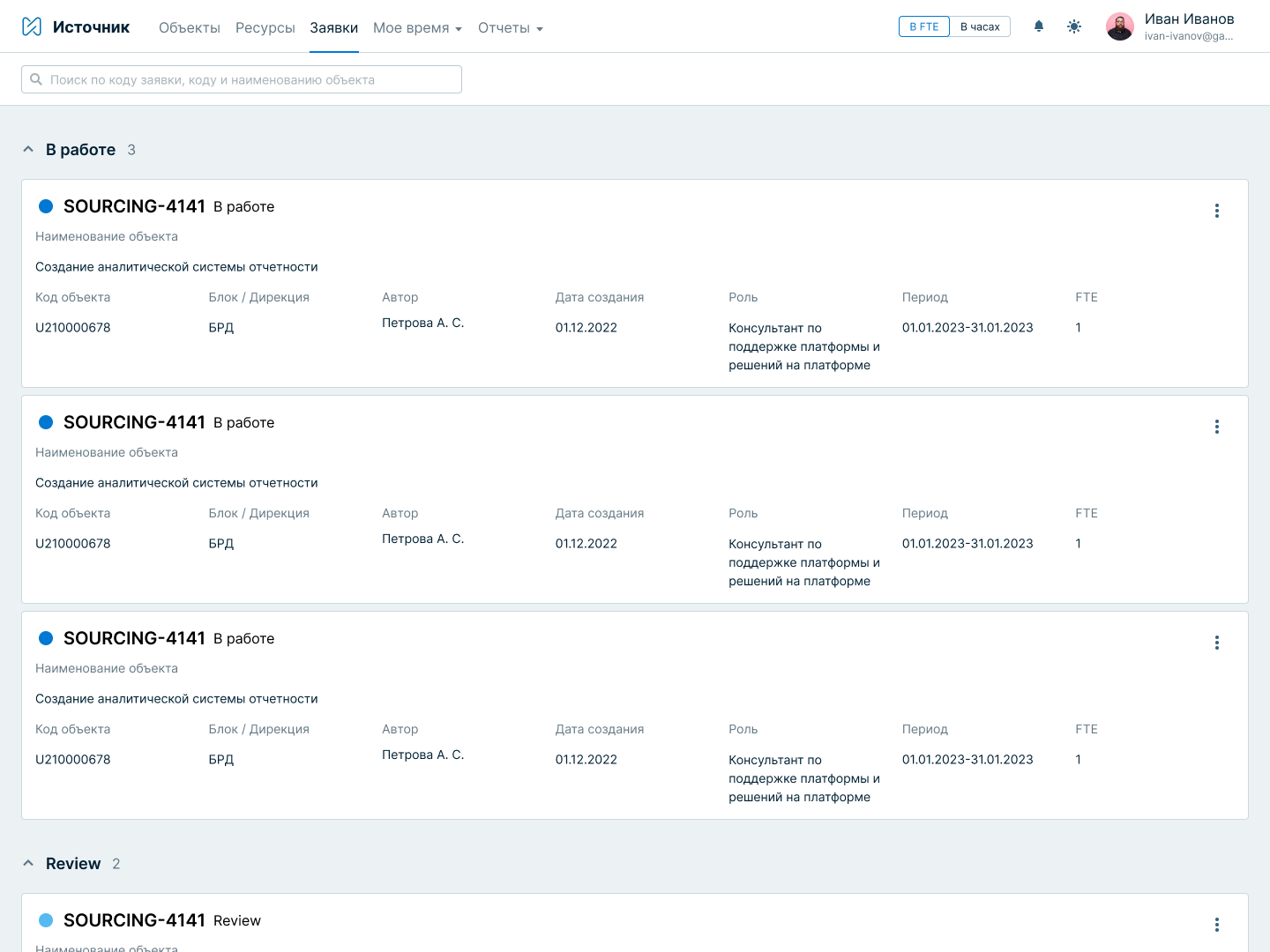Toggle the light theme sun icon
This screenshot has width=1270, height=952.
coord(1074,26)
